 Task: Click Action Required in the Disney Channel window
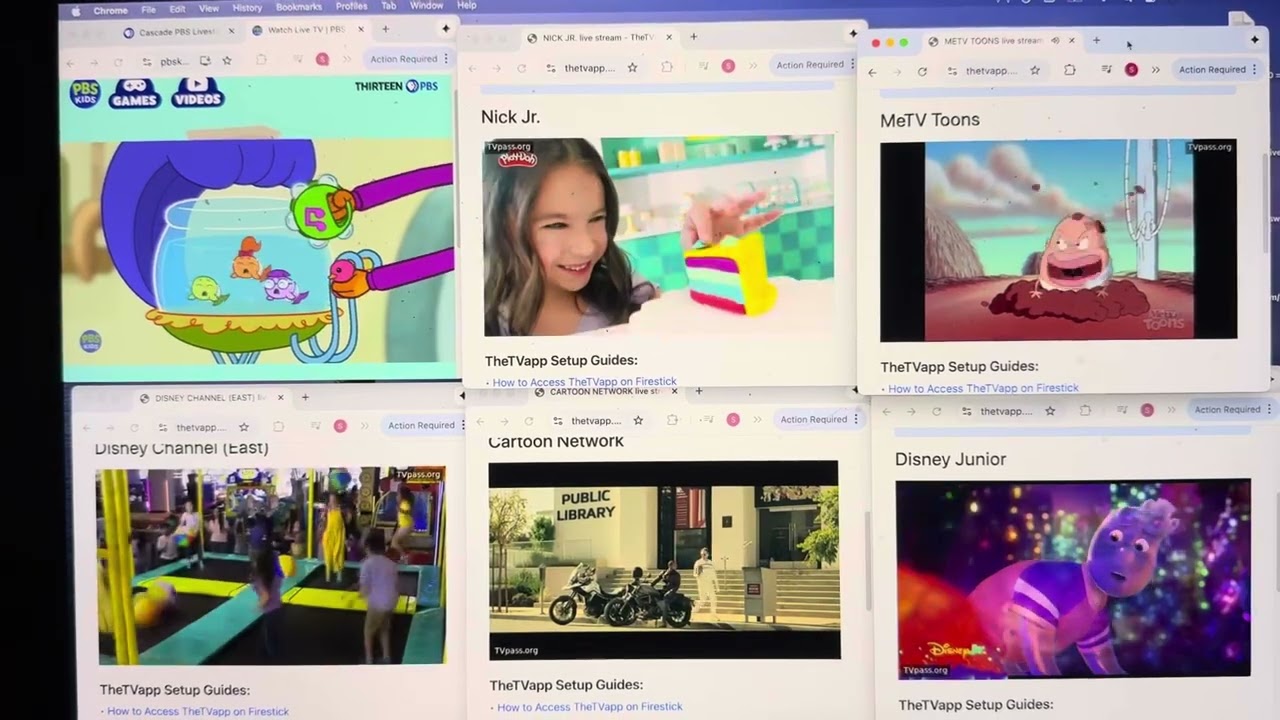[x=422, y=425]
